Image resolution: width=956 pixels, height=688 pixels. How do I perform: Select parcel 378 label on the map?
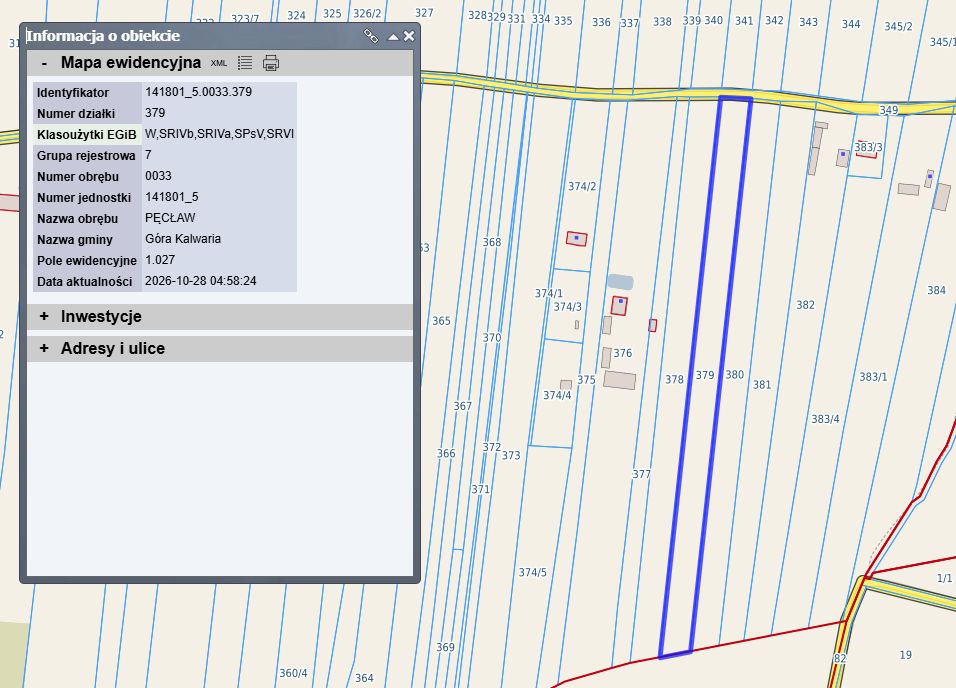tap(674, 379)
